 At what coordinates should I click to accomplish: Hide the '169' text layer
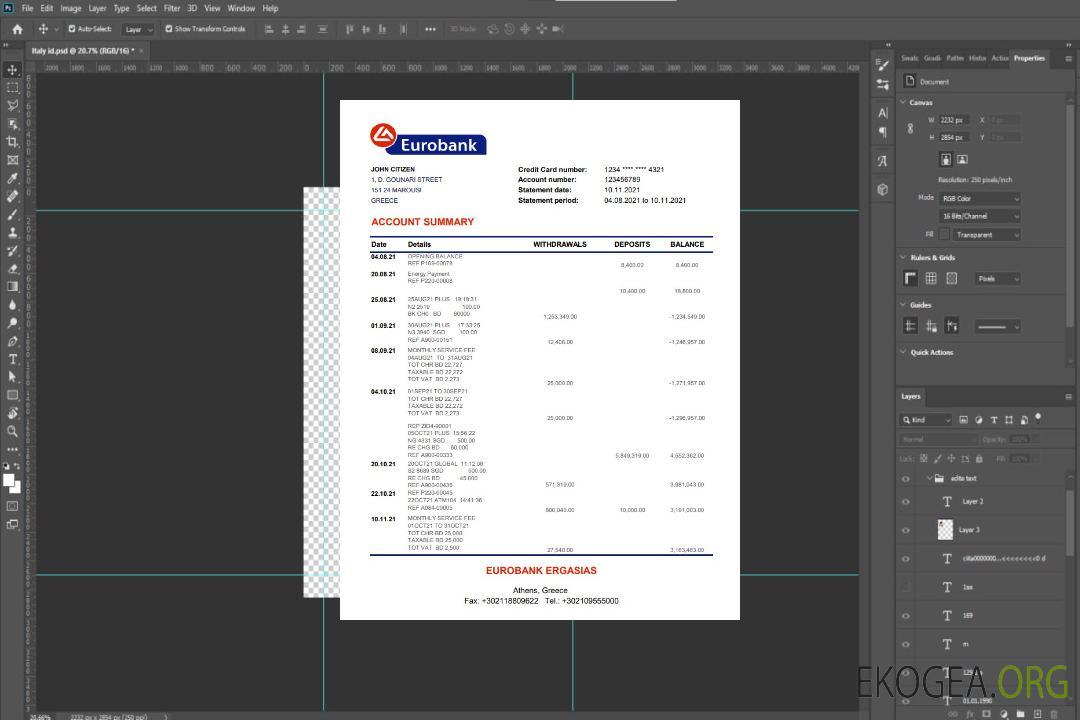(x=906, y=616)
